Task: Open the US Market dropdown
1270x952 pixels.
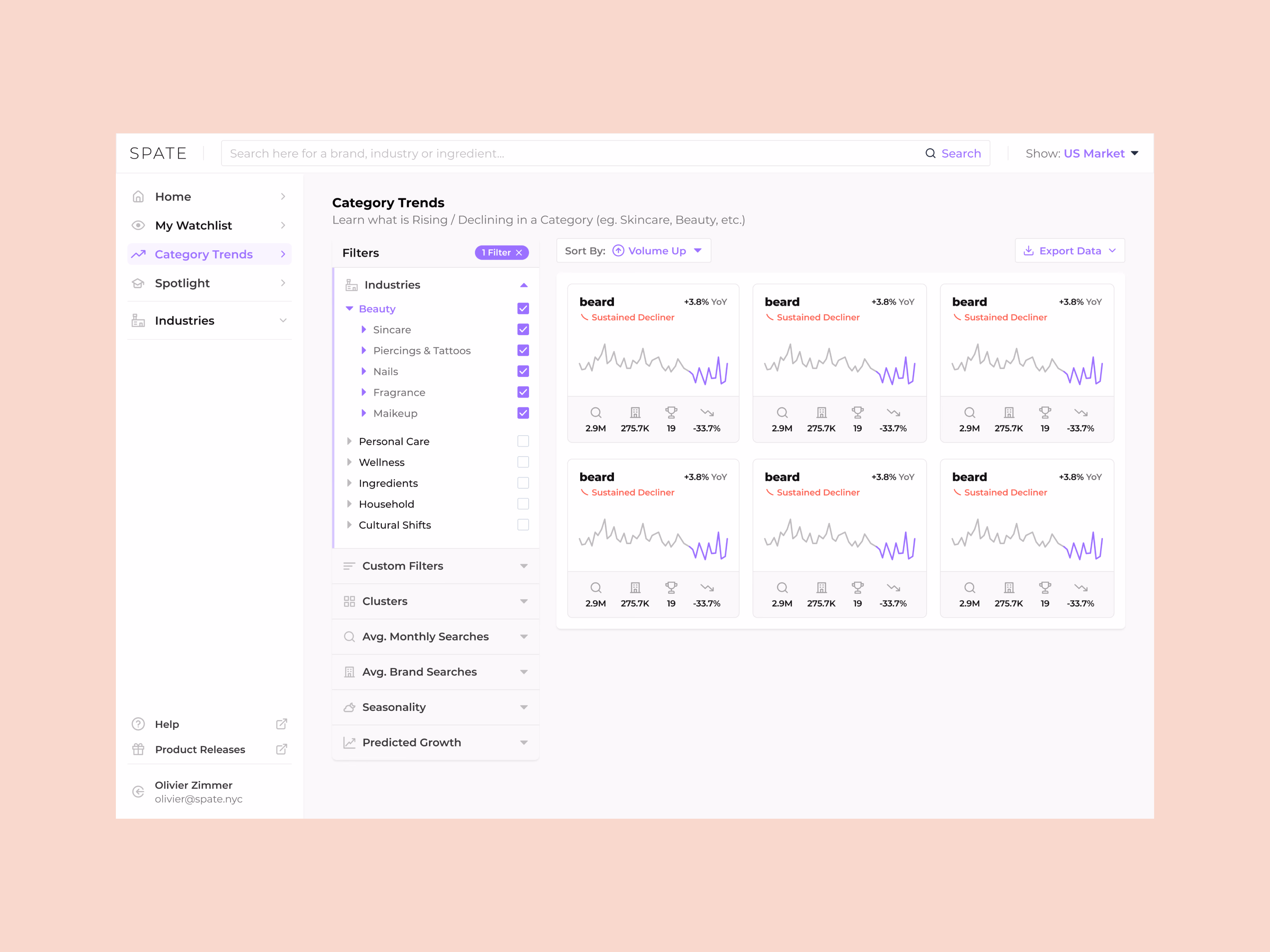Action: [1082, 153]
